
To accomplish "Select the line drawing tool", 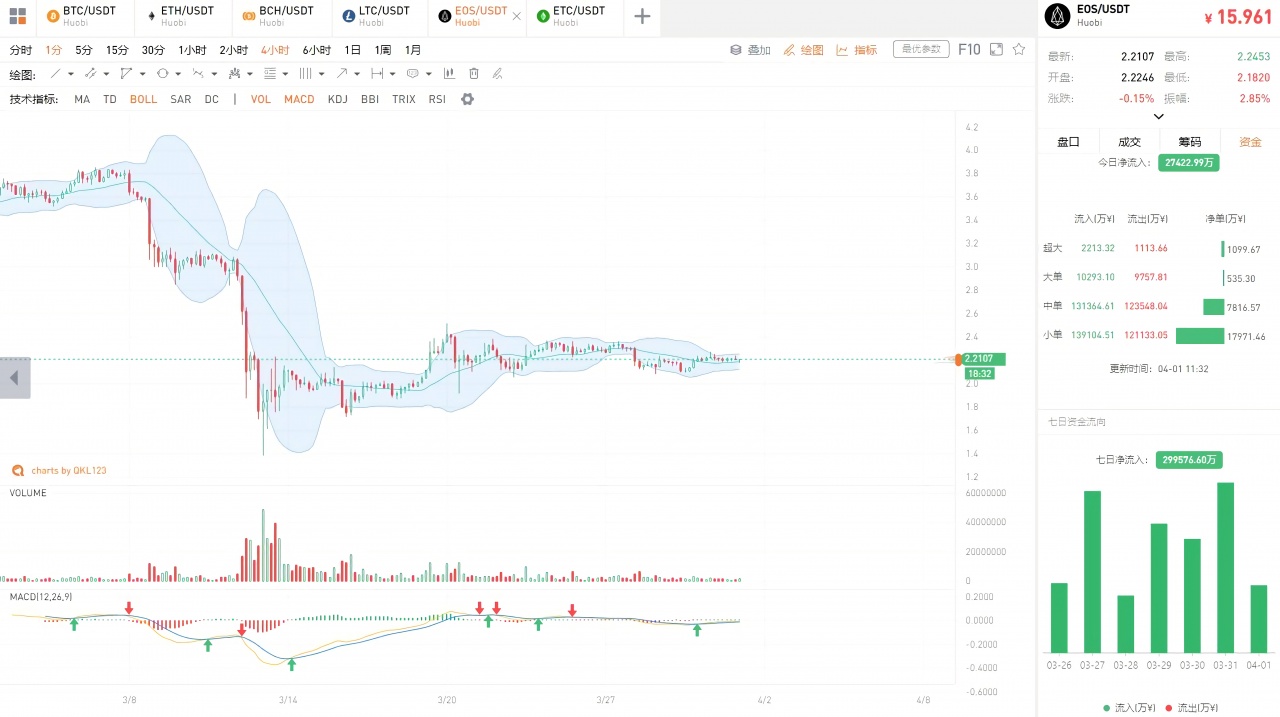I will 55,73.
